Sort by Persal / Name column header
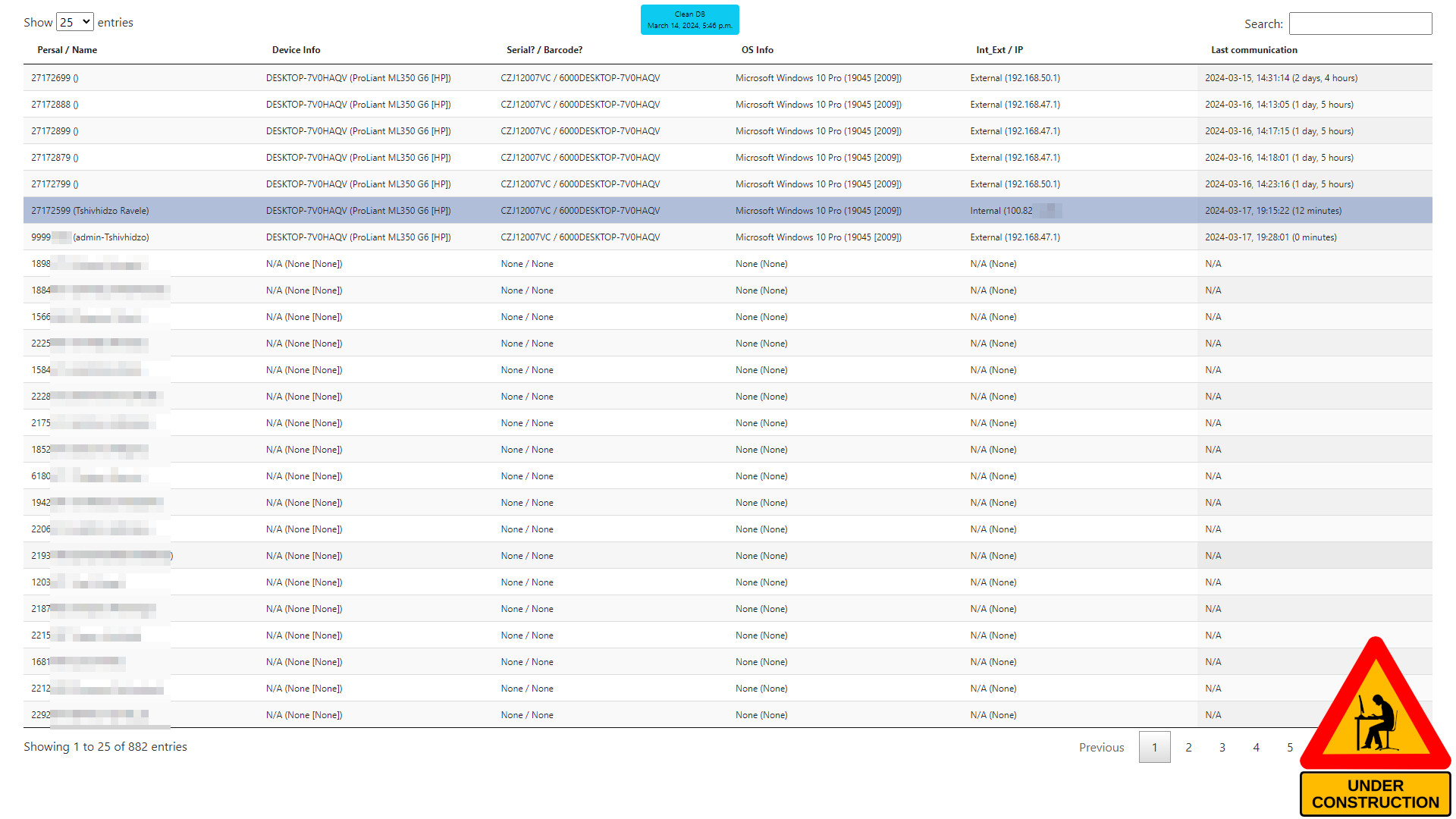The image size is (1456, 819). [67, 50]
